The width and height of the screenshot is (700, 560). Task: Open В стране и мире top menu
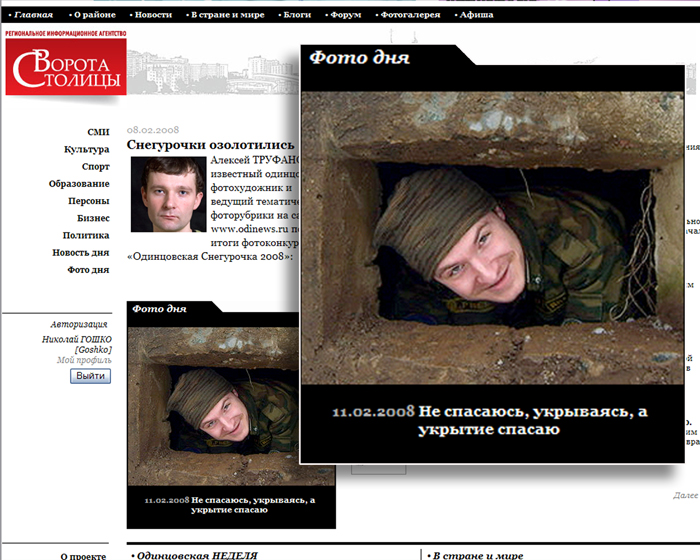click(228, 15)
